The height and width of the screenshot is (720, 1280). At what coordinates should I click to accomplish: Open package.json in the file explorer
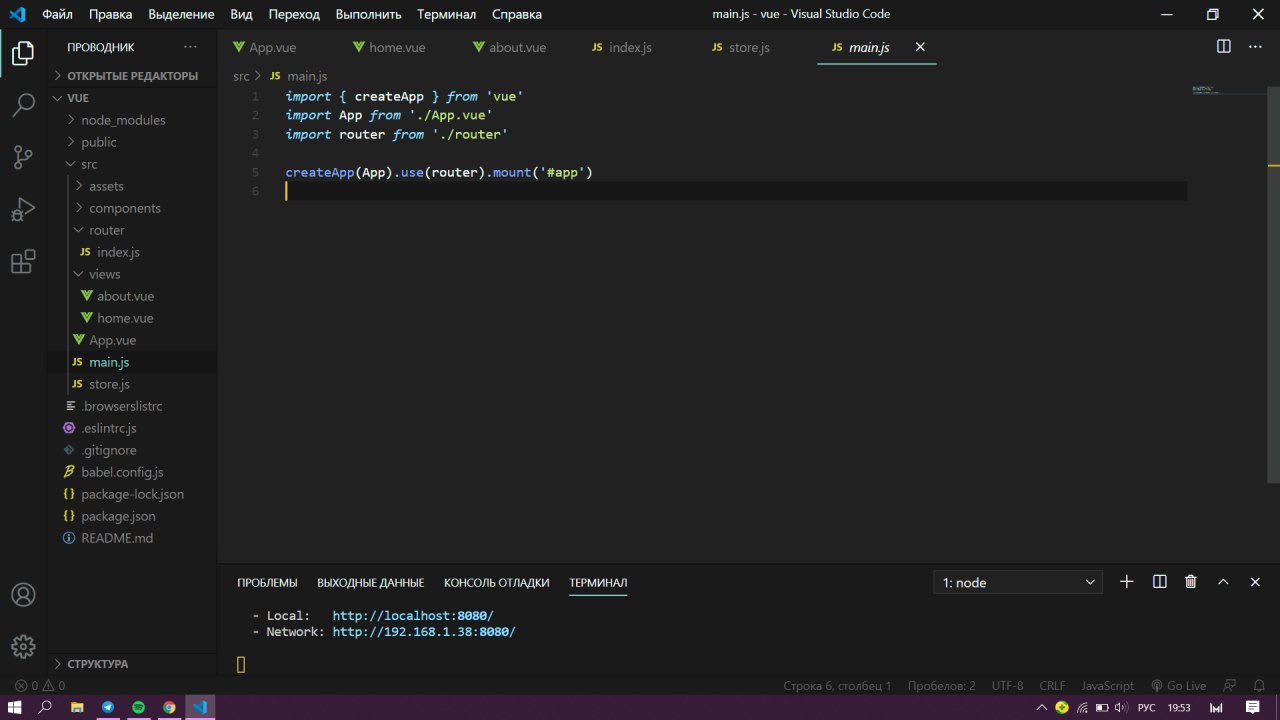pos(118,516)
